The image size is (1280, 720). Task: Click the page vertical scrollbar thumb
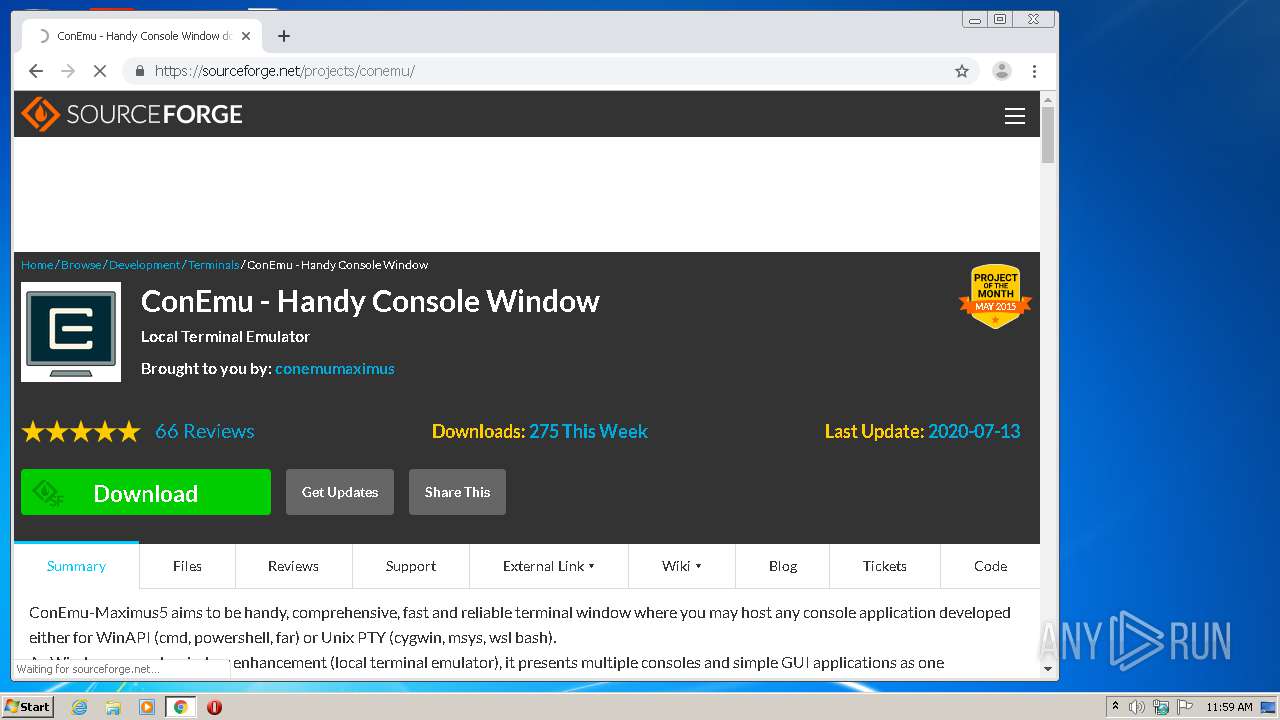pos(1048,135)
